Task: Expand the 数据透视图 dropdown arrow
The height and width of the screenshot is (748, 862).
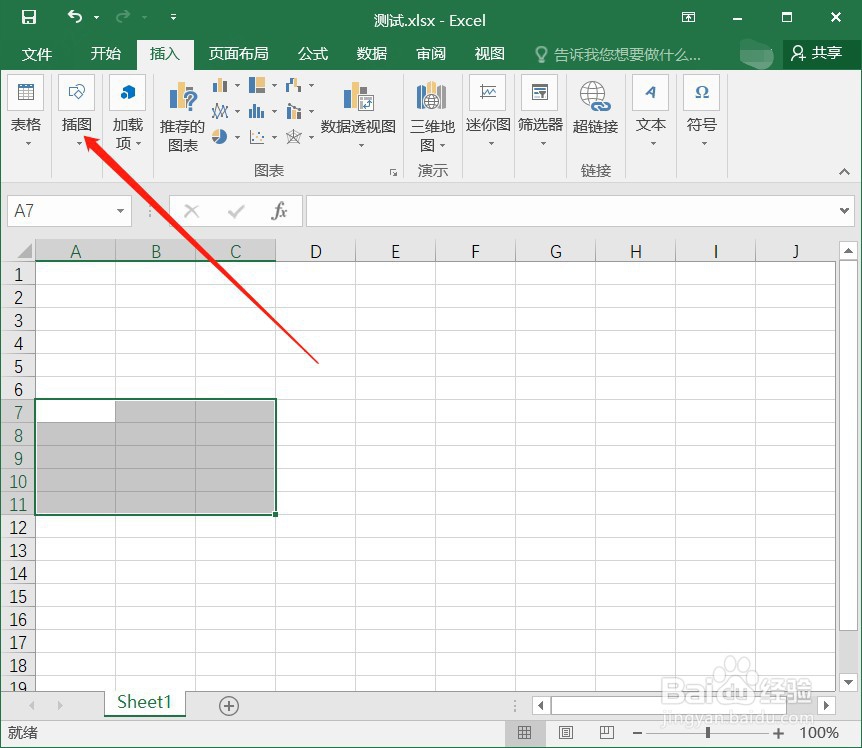Action: pos(361,146)
